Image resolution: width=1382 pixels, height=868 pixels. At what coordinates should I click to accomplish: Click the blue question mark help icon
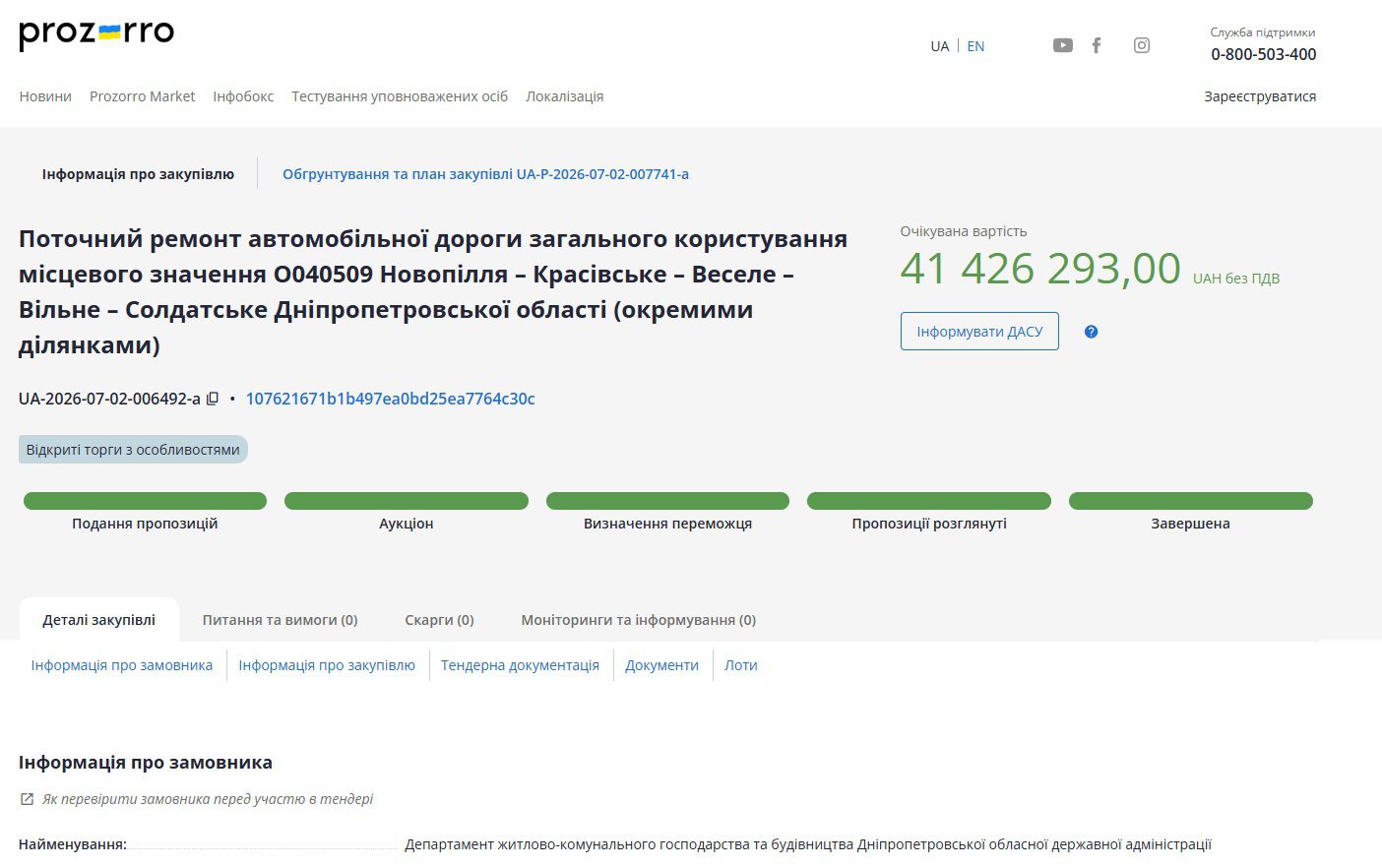point(1091,332)
